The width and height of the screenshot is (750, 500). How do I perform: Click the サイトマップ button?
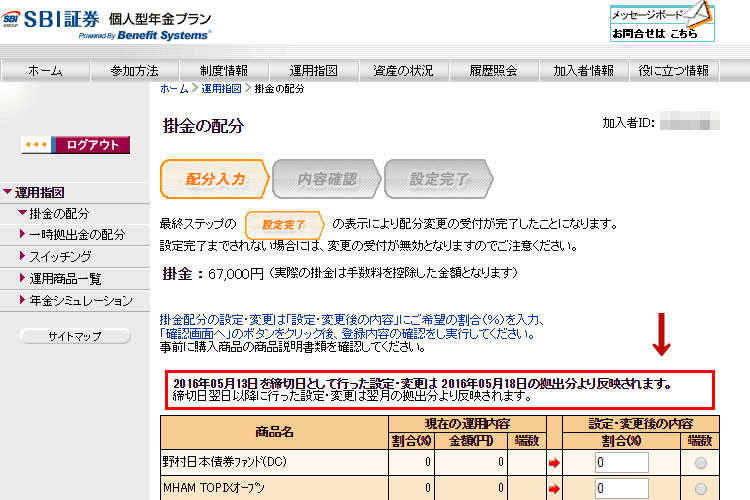(75, 336)
